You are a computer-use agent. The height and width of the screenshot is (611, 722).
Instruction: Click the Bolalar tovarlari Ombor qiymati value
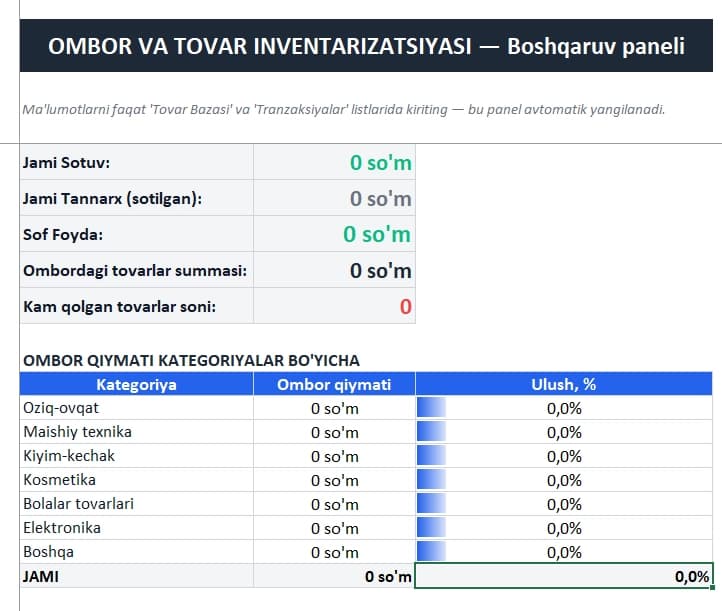[334, 504]
